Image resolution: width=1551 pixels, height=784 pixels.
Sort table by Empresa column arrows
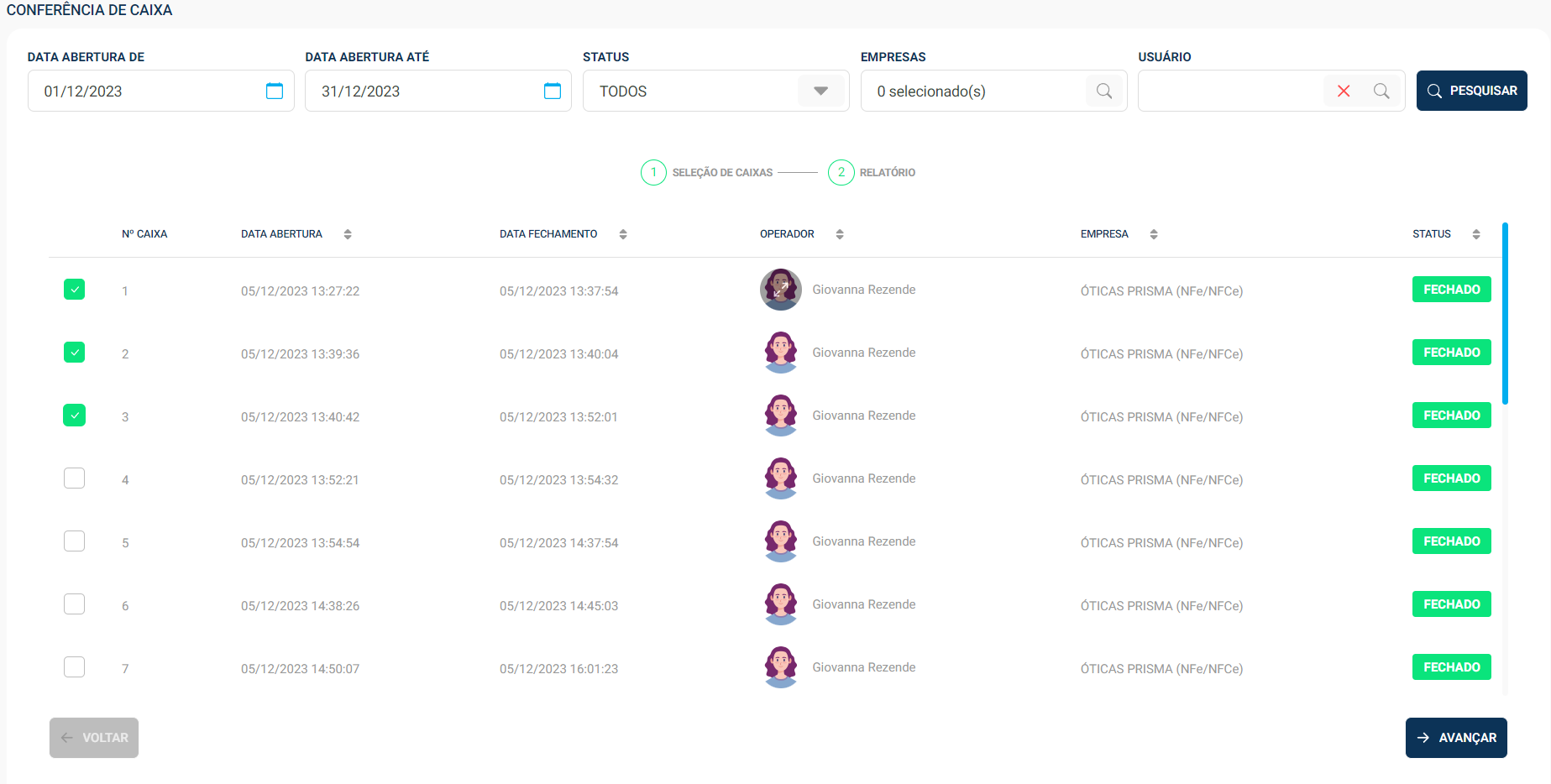pyautogui.click(x=1154, y=234)
